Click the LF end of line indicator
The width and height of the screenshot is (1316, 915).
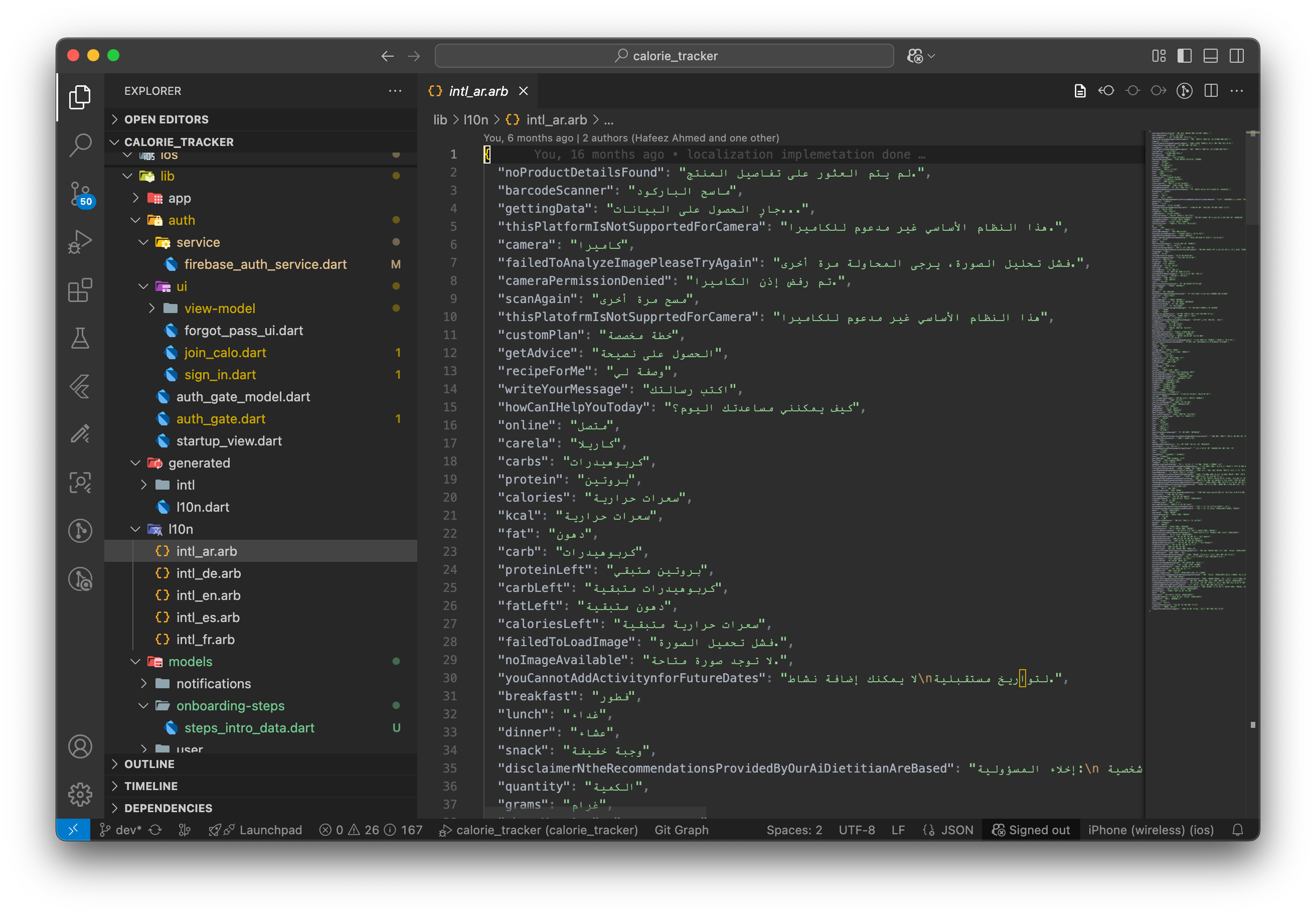coord(898,830)
